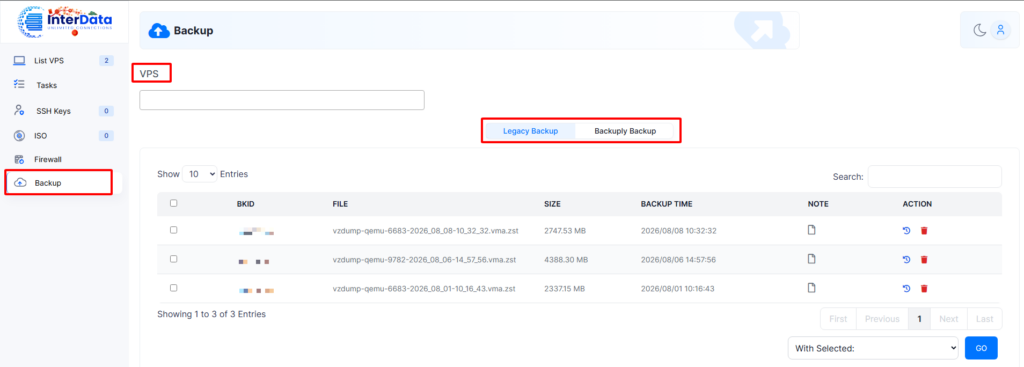The width and height of the screenshot is (1024, 367).
Task: Open note for backup dated 2026/08/01
Action: pyautogui.click(x=812, y=288)
